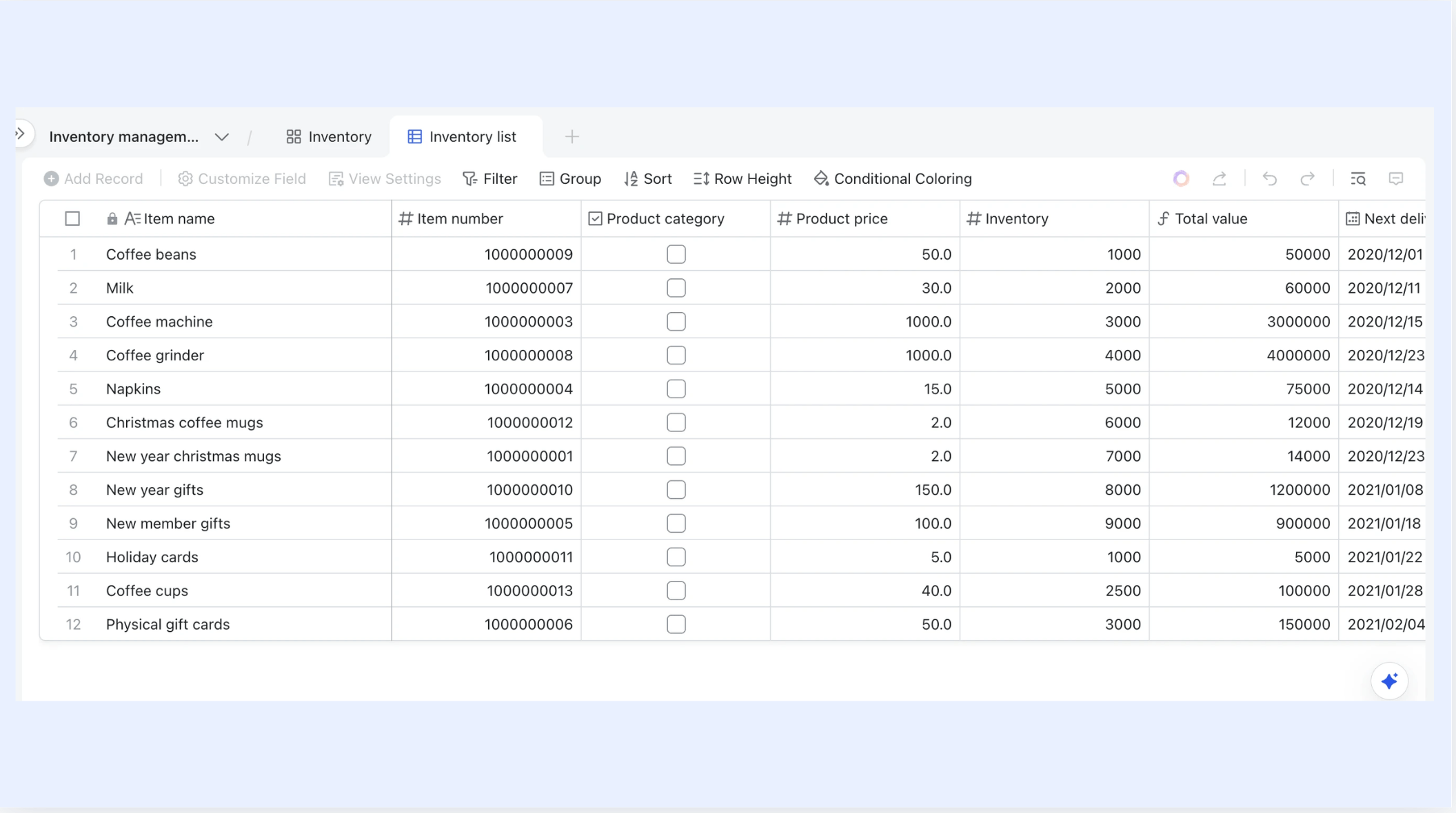Screen dimensions: 1456x813
Task: Switch to the Inventory tab
Action: [329, 137]
